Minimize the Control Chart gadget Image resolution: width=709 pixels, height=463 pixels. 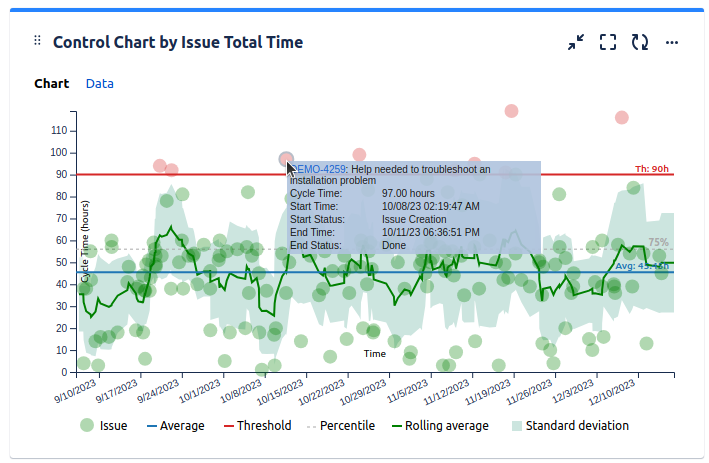click(x=576, y=42)
